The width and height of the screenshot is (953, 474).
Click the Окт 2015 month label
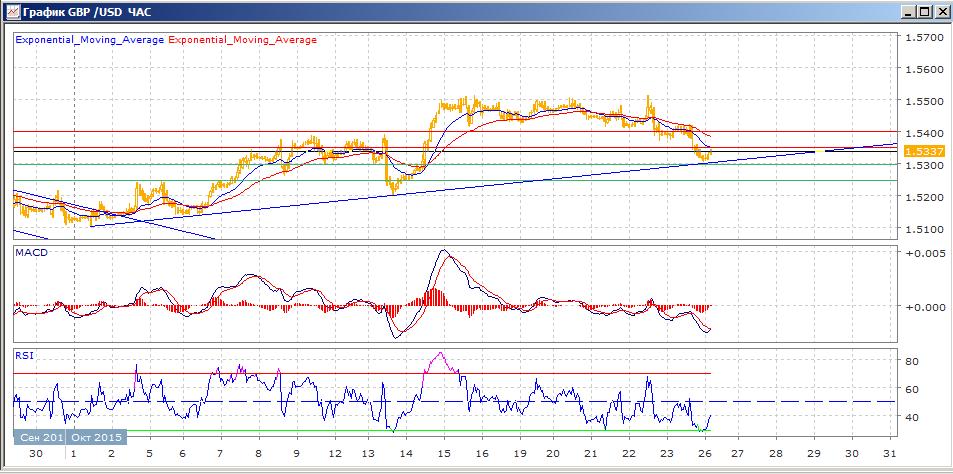97,438
